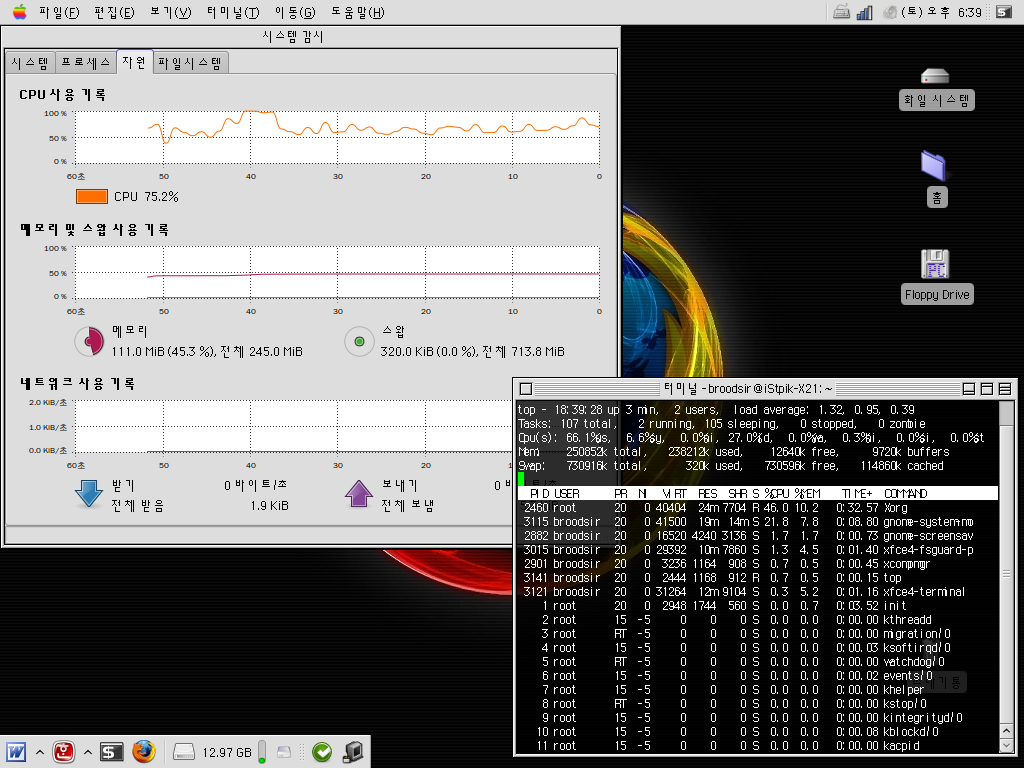Switch to the 프로세스 tab
Viewport: 1024px width, 768px height.
(x=85, y=62)
